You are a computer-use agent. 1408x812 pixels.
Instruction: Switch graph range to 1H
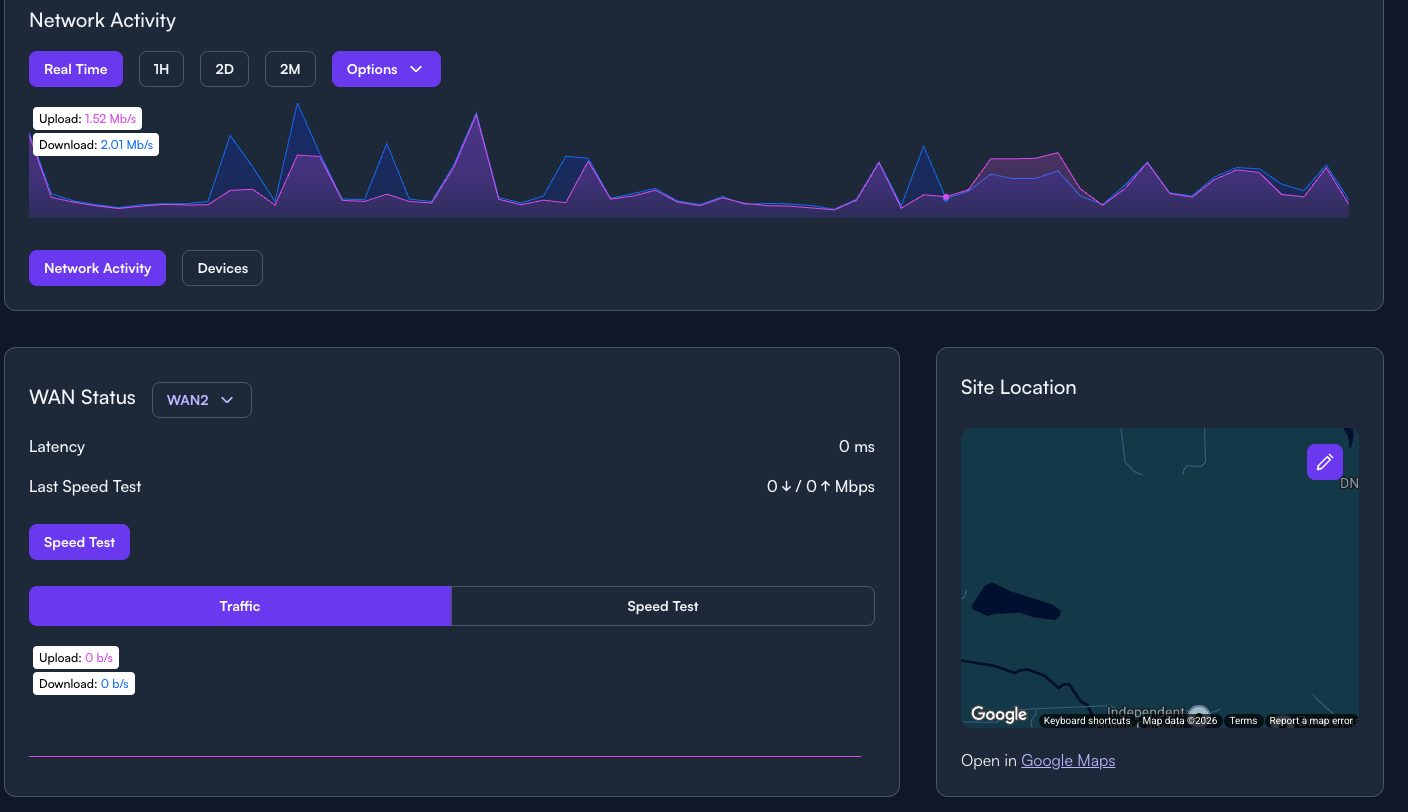point(161,69)
